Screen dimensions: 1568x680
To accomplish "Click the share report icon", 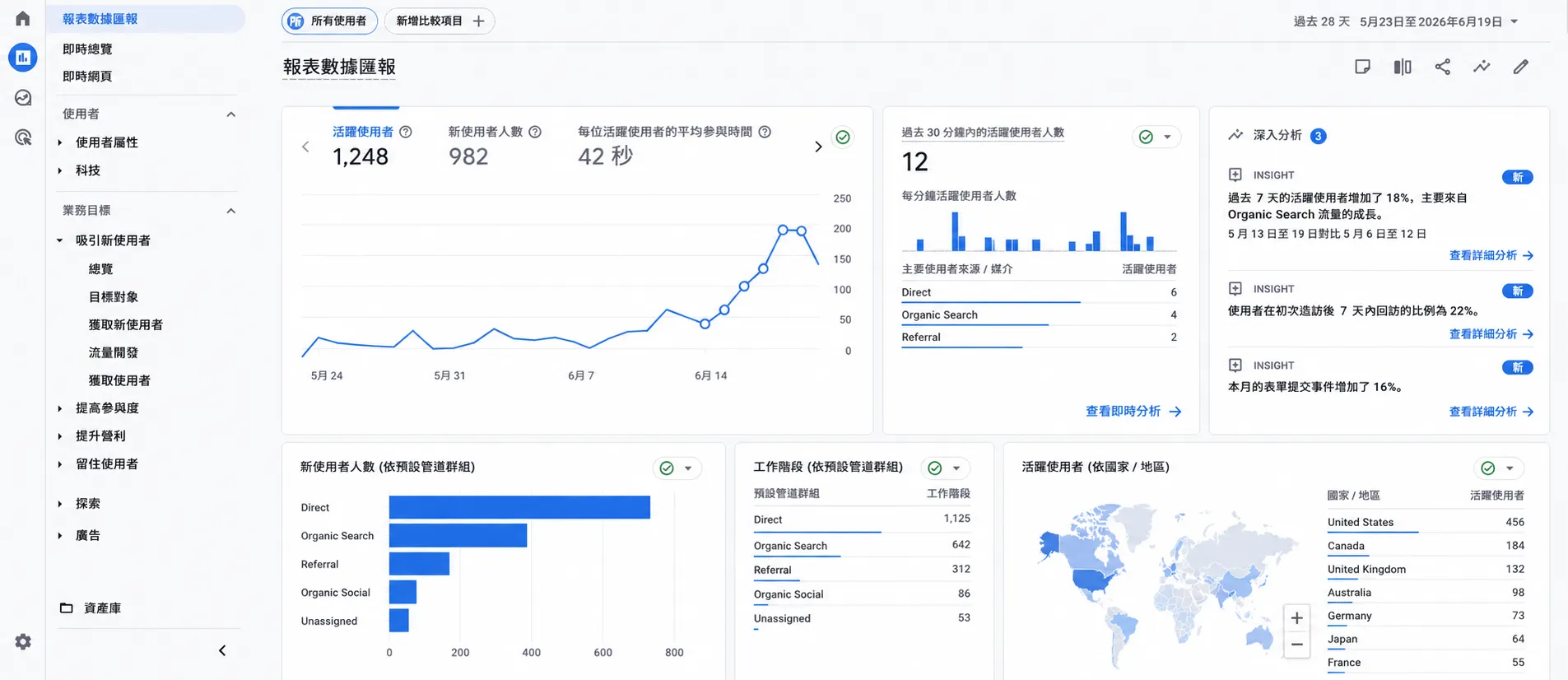I will click(1442, 67).
